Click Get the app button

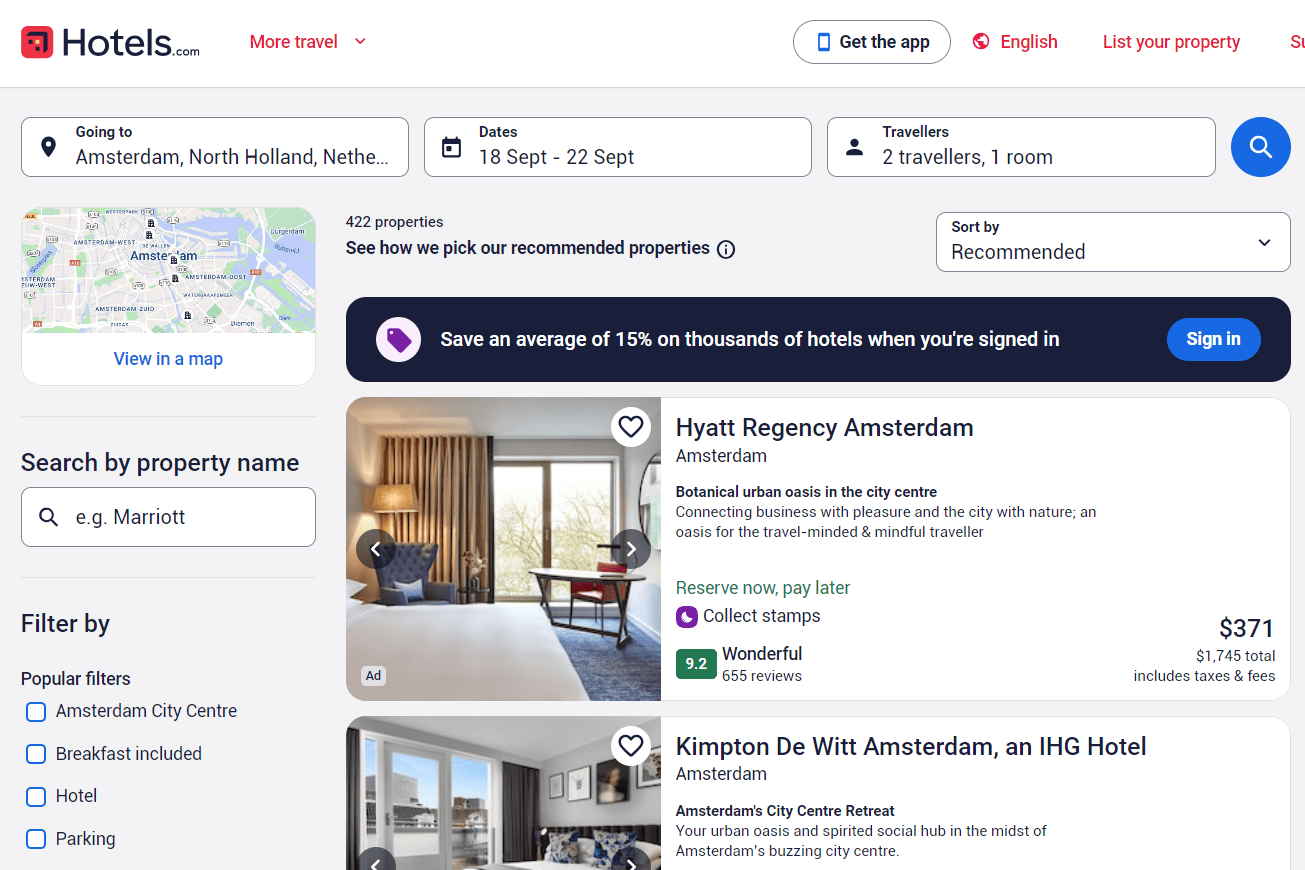(x=871, y=42)
